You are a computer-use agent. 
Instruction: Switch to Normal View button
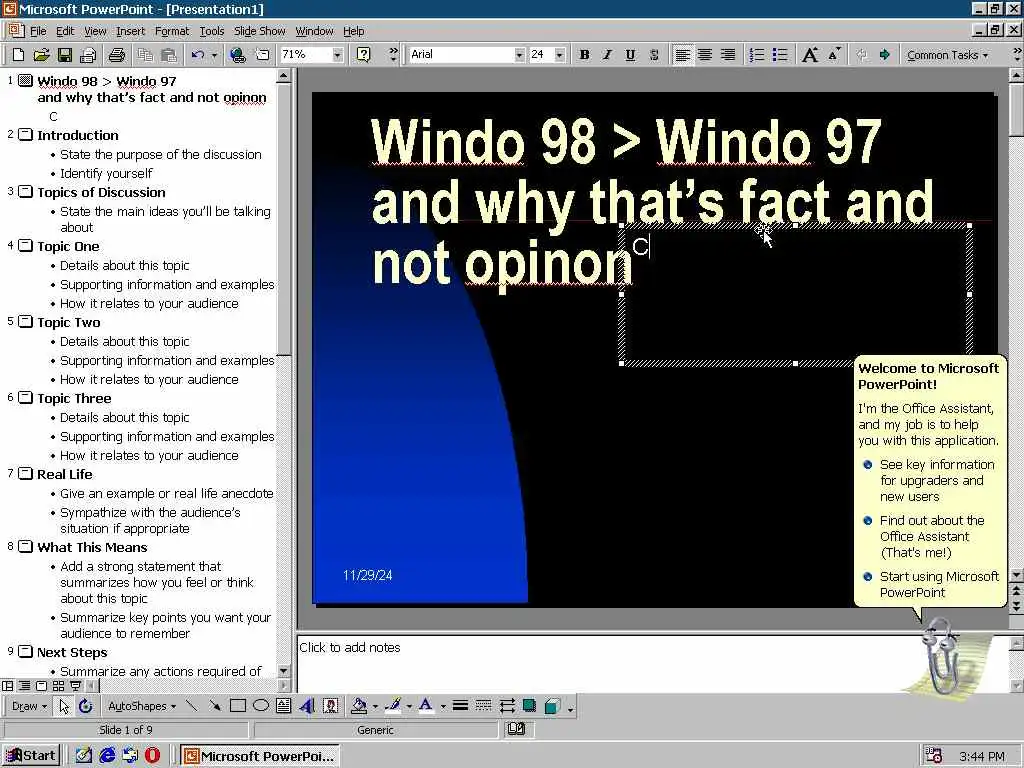8,686
